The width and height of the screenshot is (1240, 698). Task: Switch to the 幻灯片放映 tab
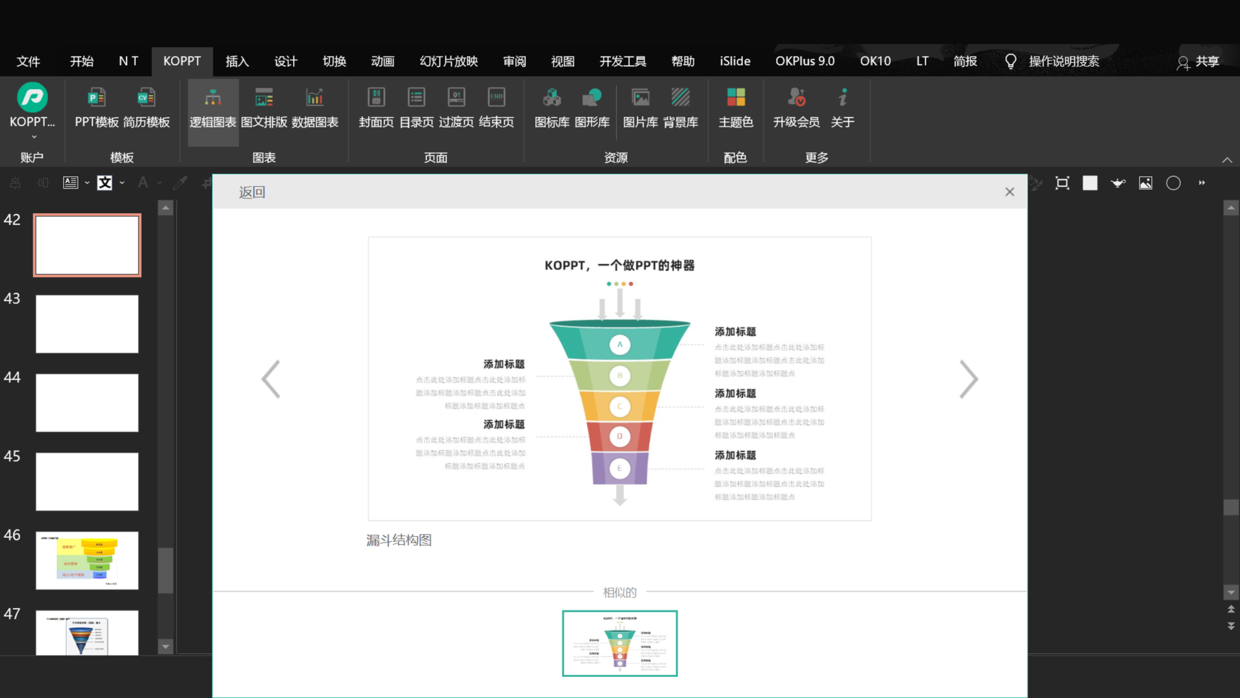[x=449, y=62]
